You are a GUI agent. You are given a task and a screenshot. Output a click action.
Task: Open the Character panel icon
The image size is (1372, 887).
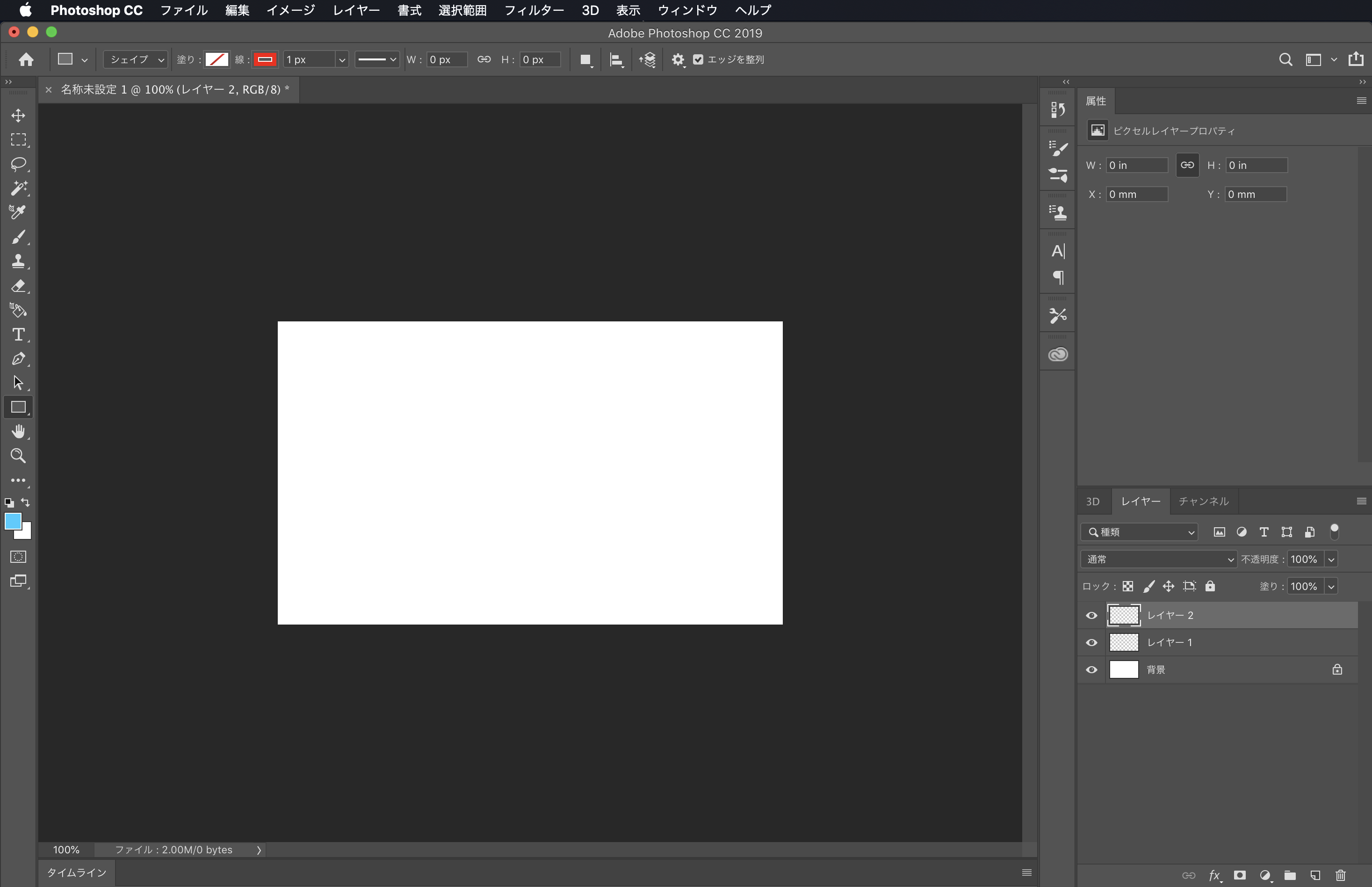pyautogui.click(x=1058, y=251)
